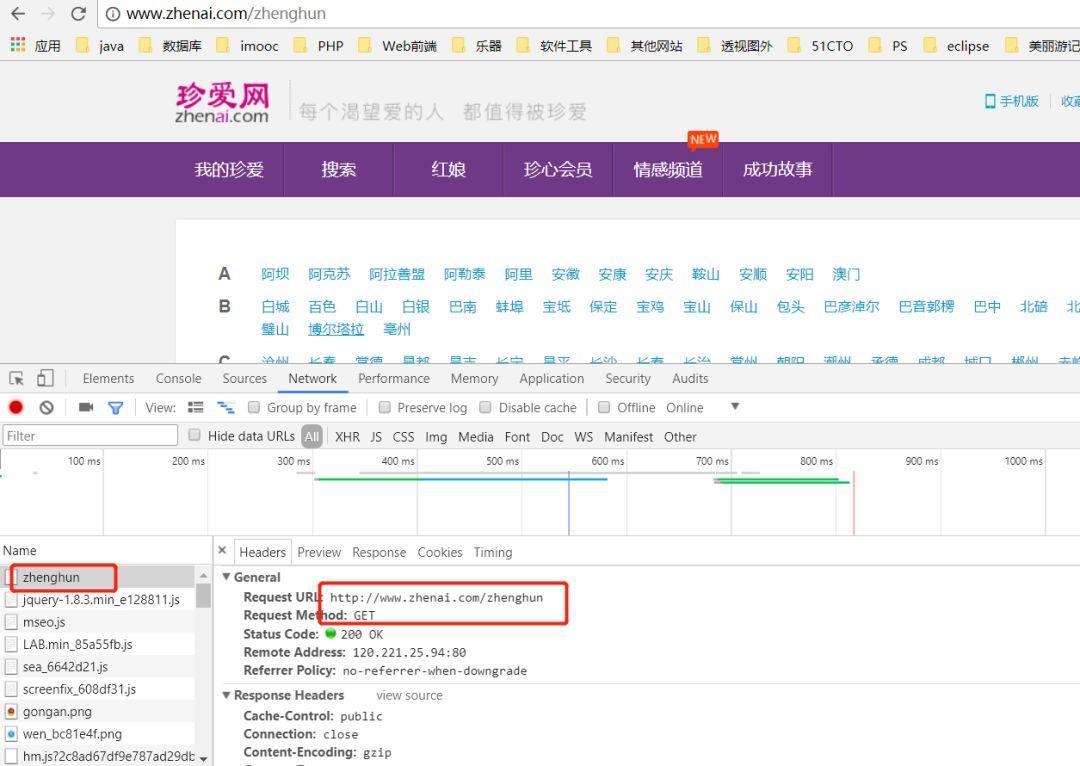Show the Response tab of request
This screenshot has height=766, width=1080.
pyautogui.click(x=379, y=552)
